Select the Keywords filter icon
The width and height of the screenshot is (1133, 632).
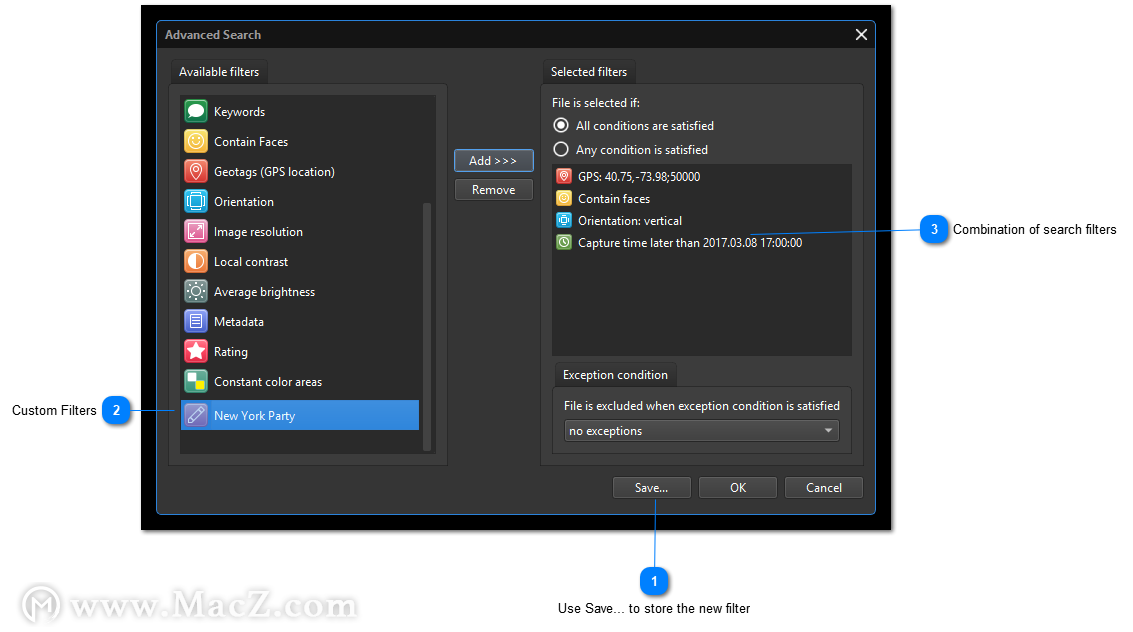click(196, 111)
